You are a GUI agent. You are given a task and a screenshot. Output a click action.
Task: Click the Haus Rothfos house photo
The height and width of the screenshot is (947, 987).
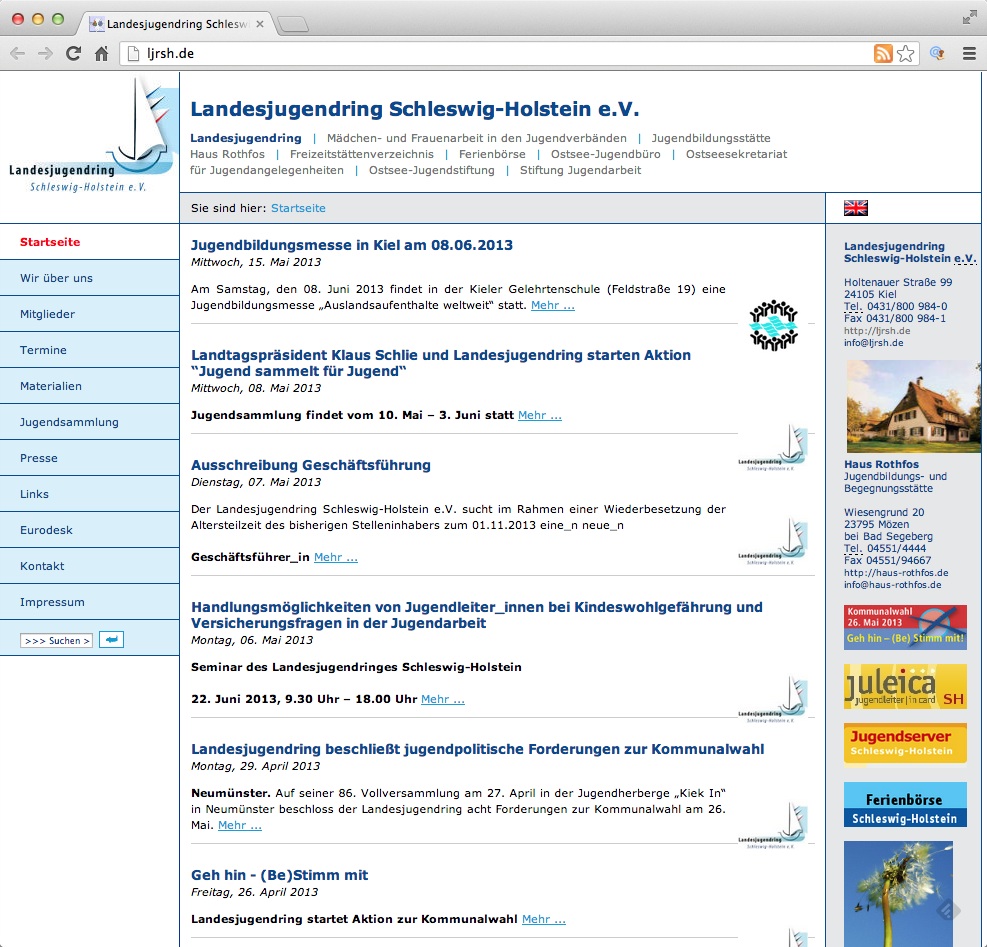[912, 406]
